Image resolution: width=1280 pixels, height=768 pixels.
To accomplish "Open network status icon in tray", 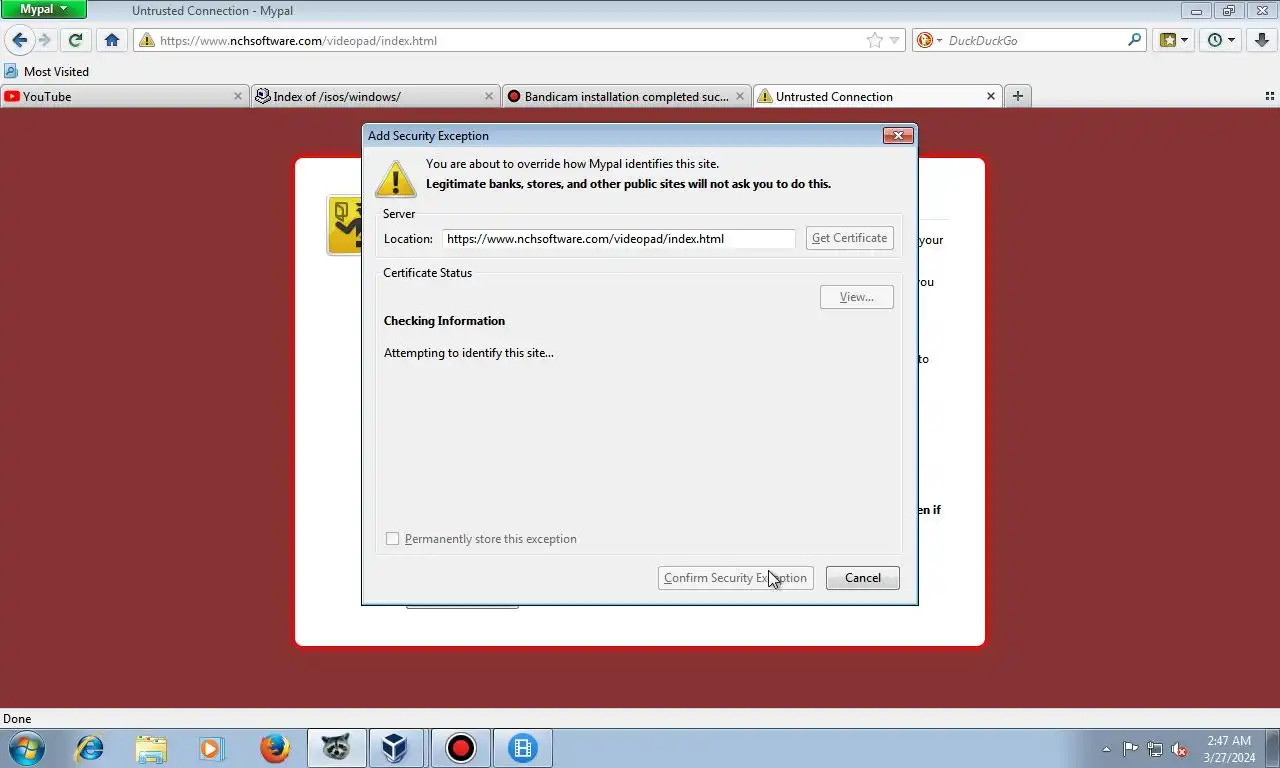I will [x=1155, y=749].
